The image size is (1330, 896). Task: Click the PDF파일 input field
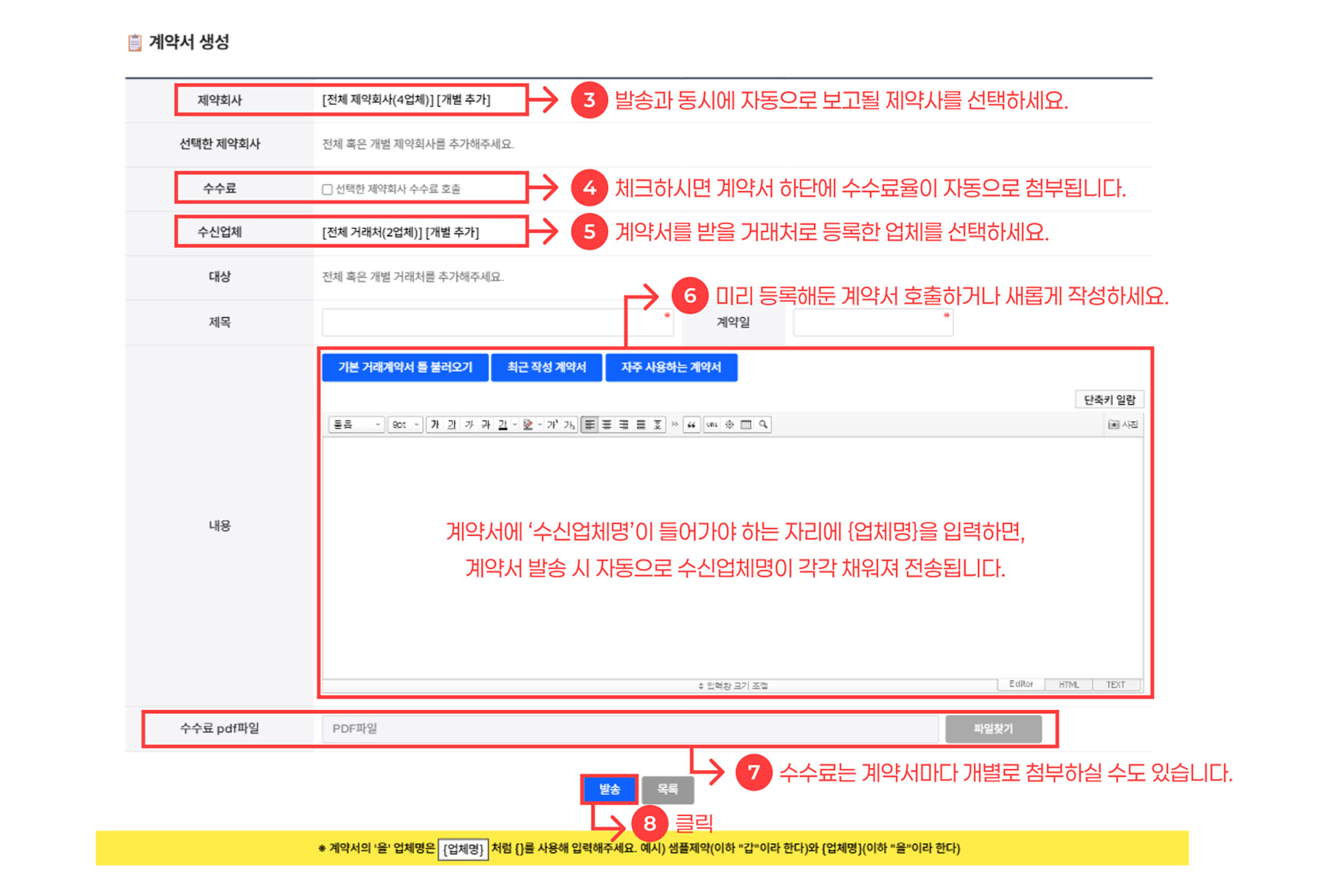point(631,729)
